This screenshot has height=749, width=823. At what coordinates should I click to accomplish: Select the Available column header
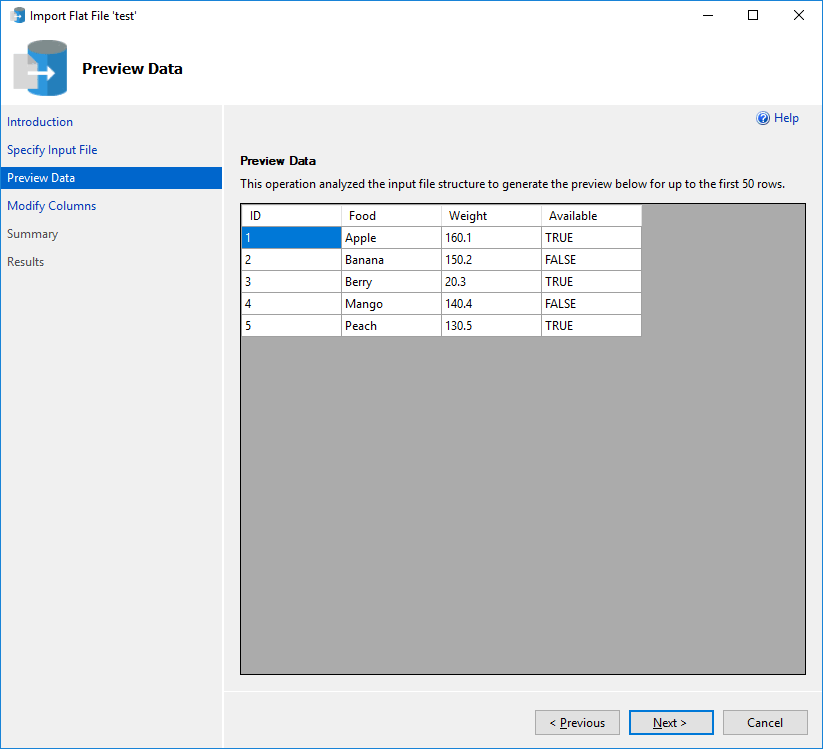click(590, 215)
